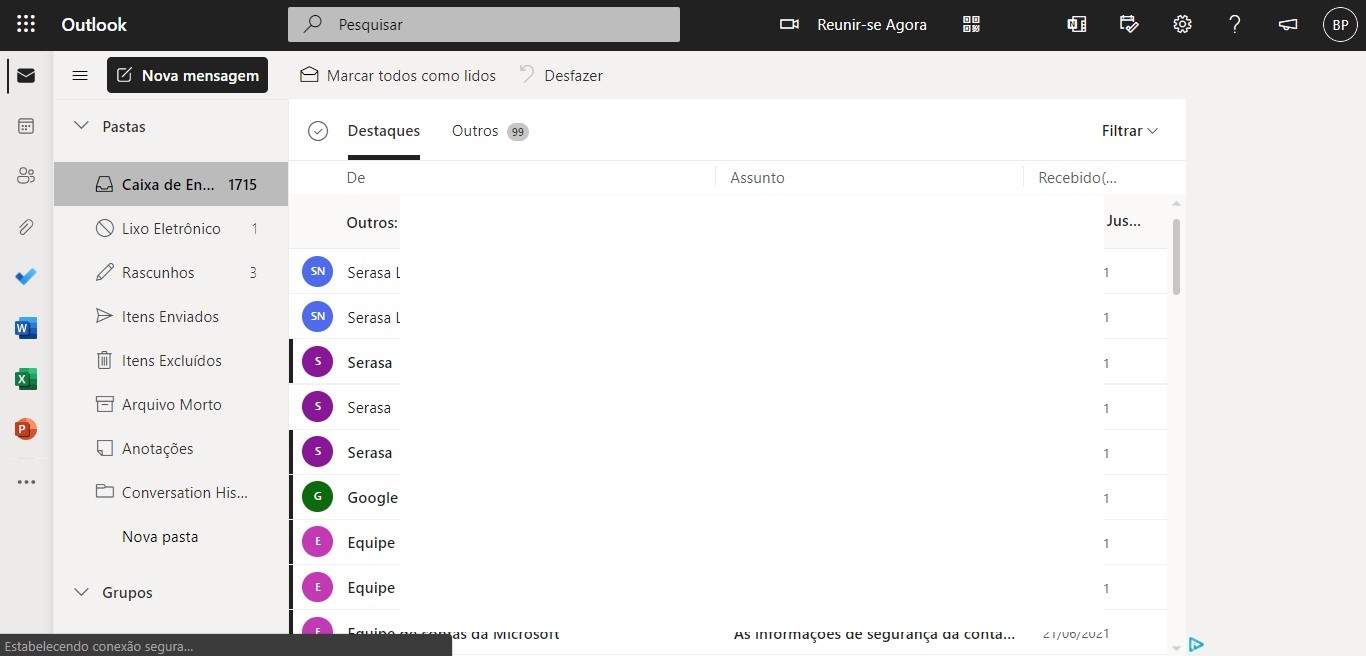Launch Word from the left rail
Viewport: 1366px width, 656px height.
[26, 328]
